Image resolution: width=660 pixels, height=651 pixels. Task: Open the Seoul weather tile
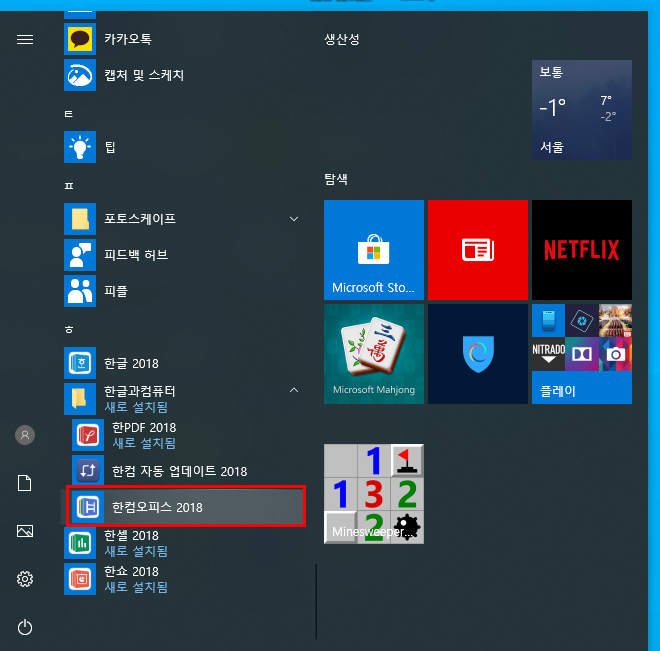582,110
